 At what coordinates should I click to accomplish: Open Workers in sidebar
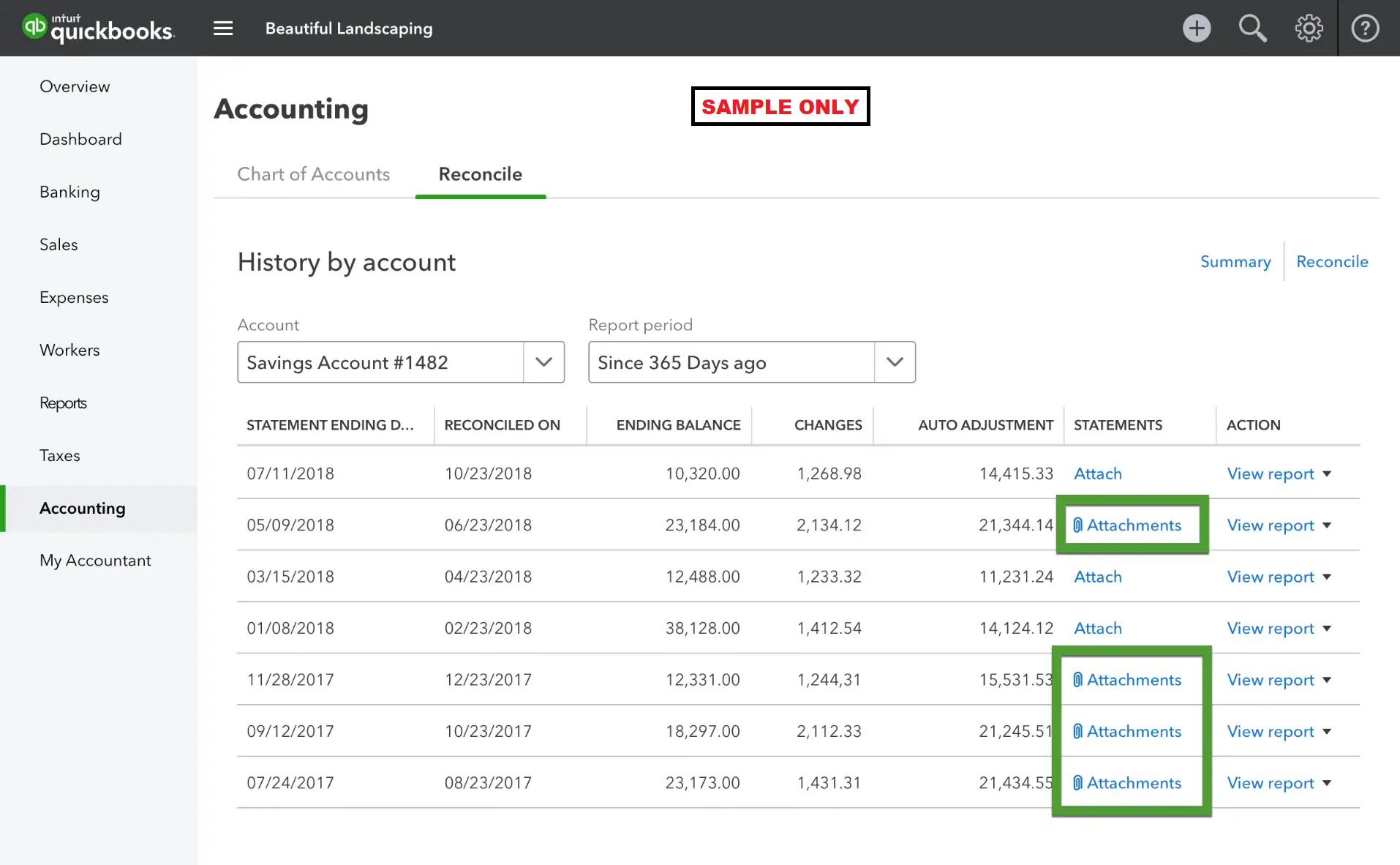point(69,350)
